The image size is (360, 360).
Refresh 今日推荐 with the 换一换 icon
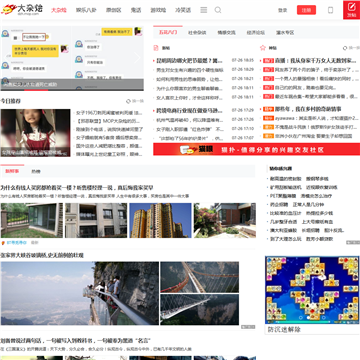[x=135, y=101]
